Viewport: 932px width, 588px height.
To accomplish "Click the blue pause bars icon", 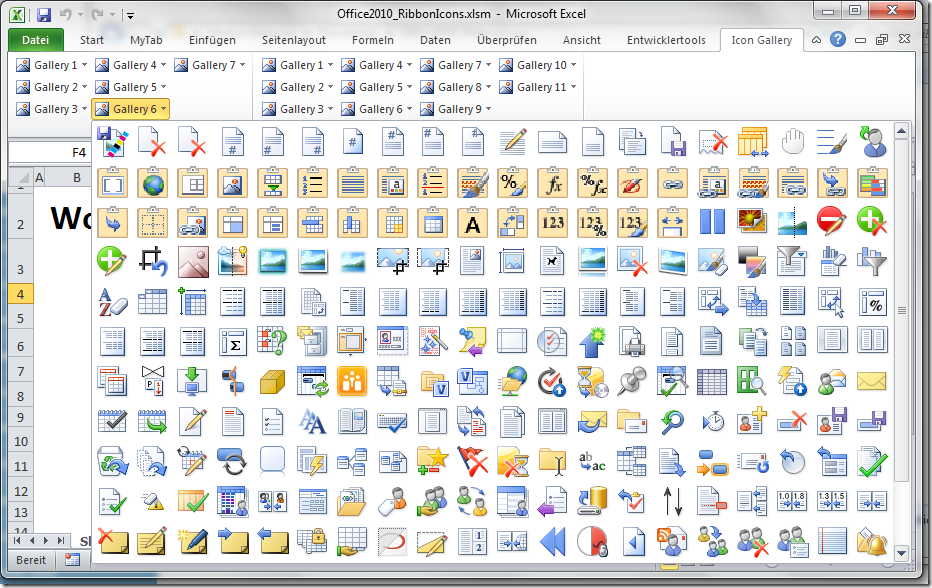I will pyautogui.click(x=712, y=222).
